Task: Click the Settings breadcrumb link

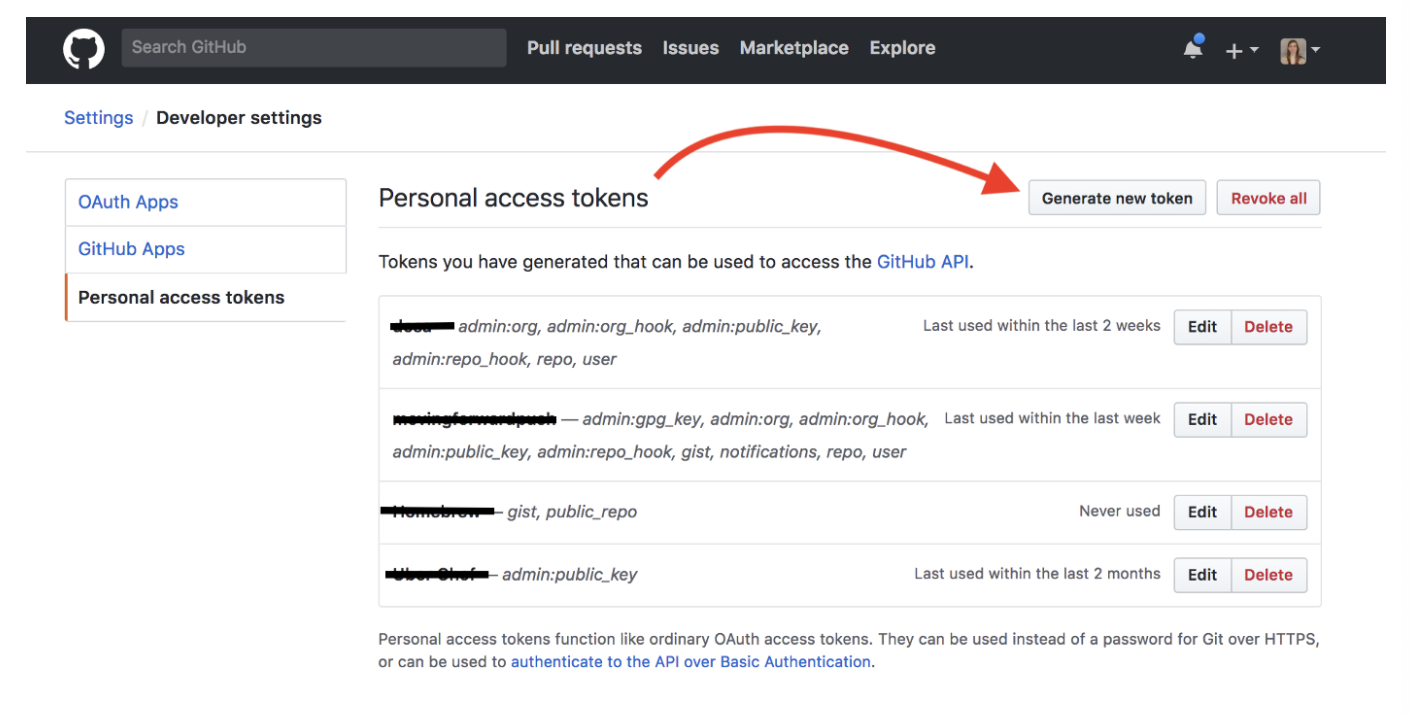Action: coord(98,118)
